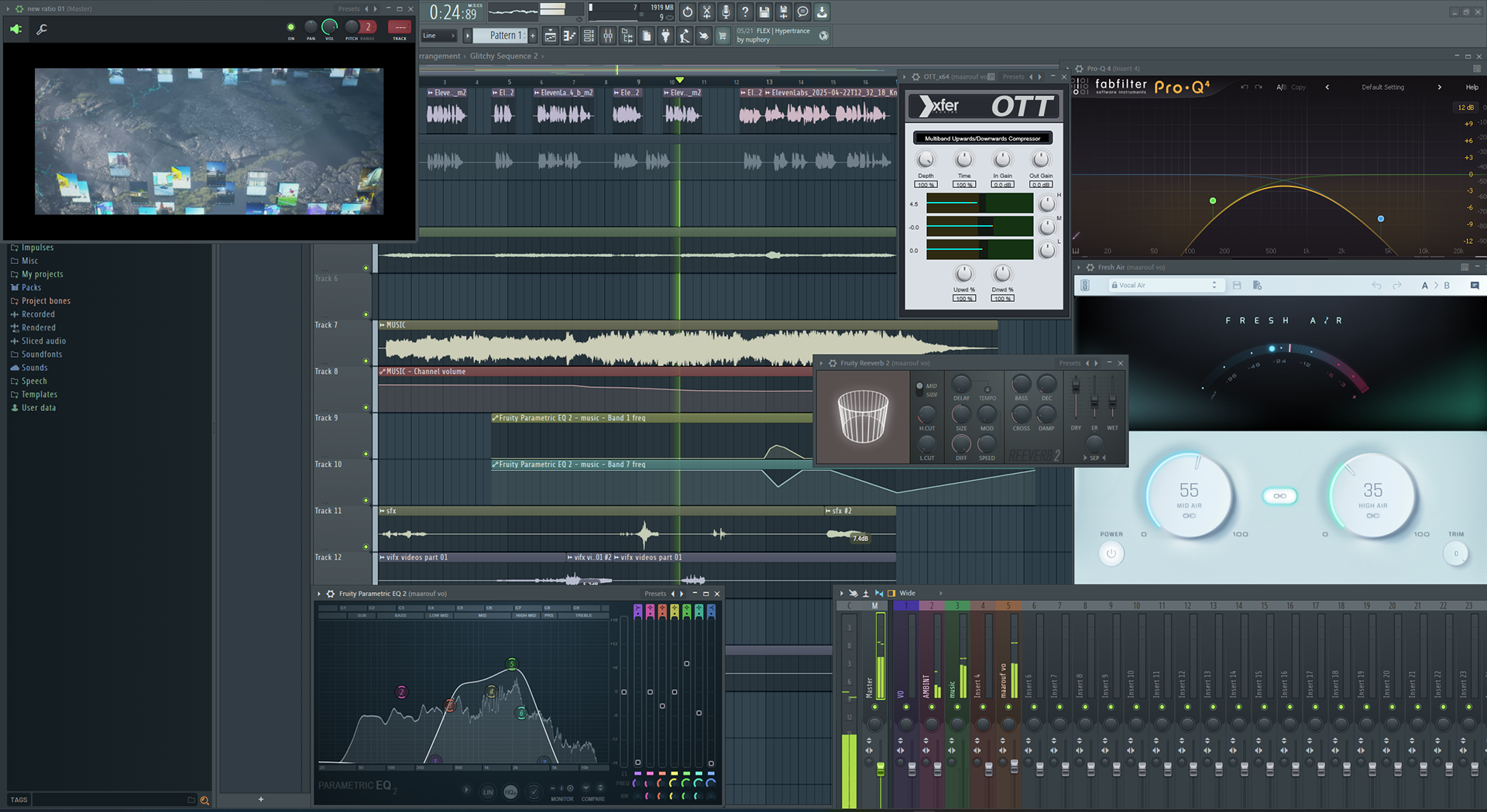Click the wrench icon in video player window
Screen dimensions: 1487x812
(42, 29)
